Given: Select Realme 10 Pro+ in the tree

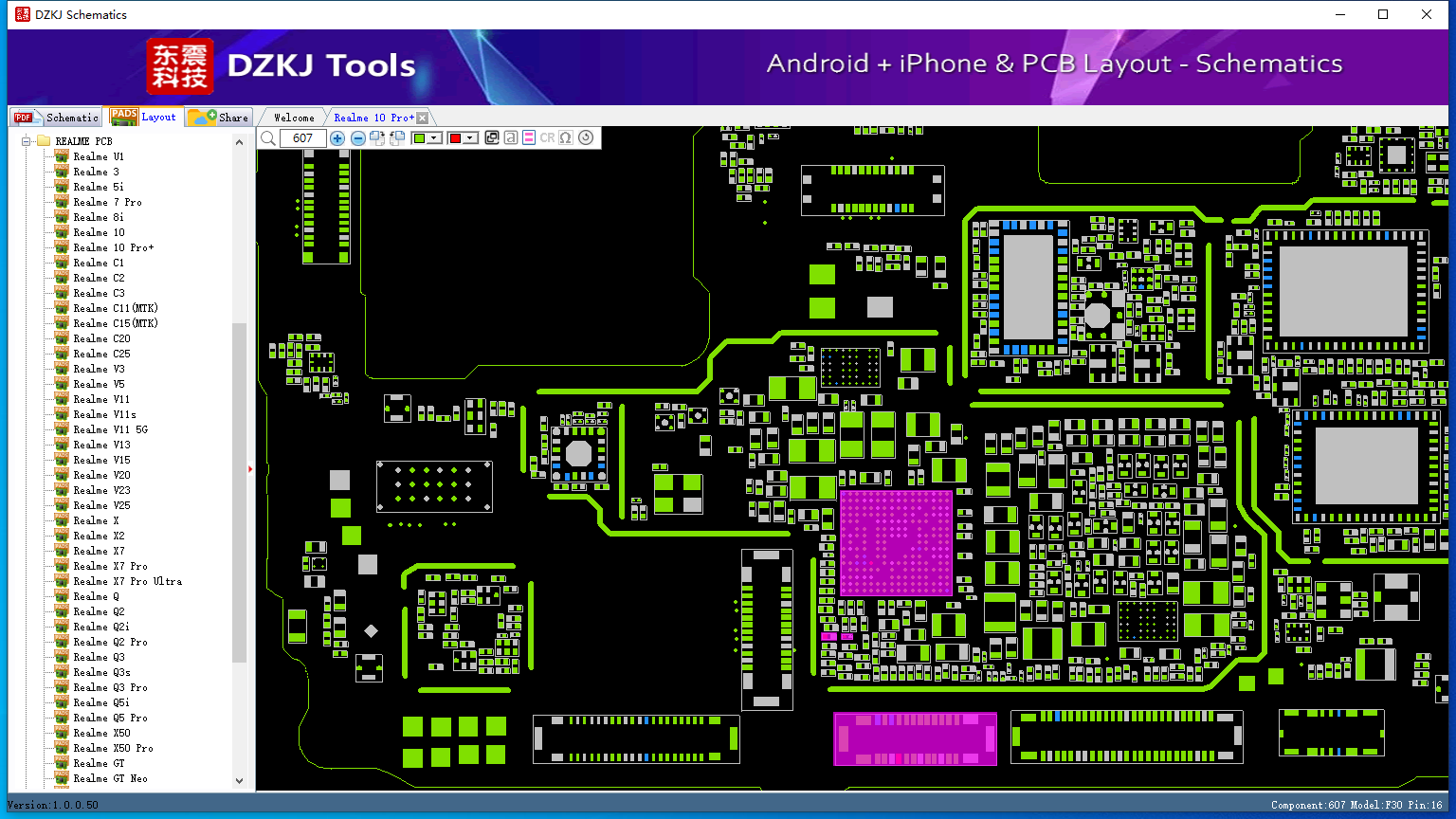Looking at the screenshot, I should click(114, 247).
